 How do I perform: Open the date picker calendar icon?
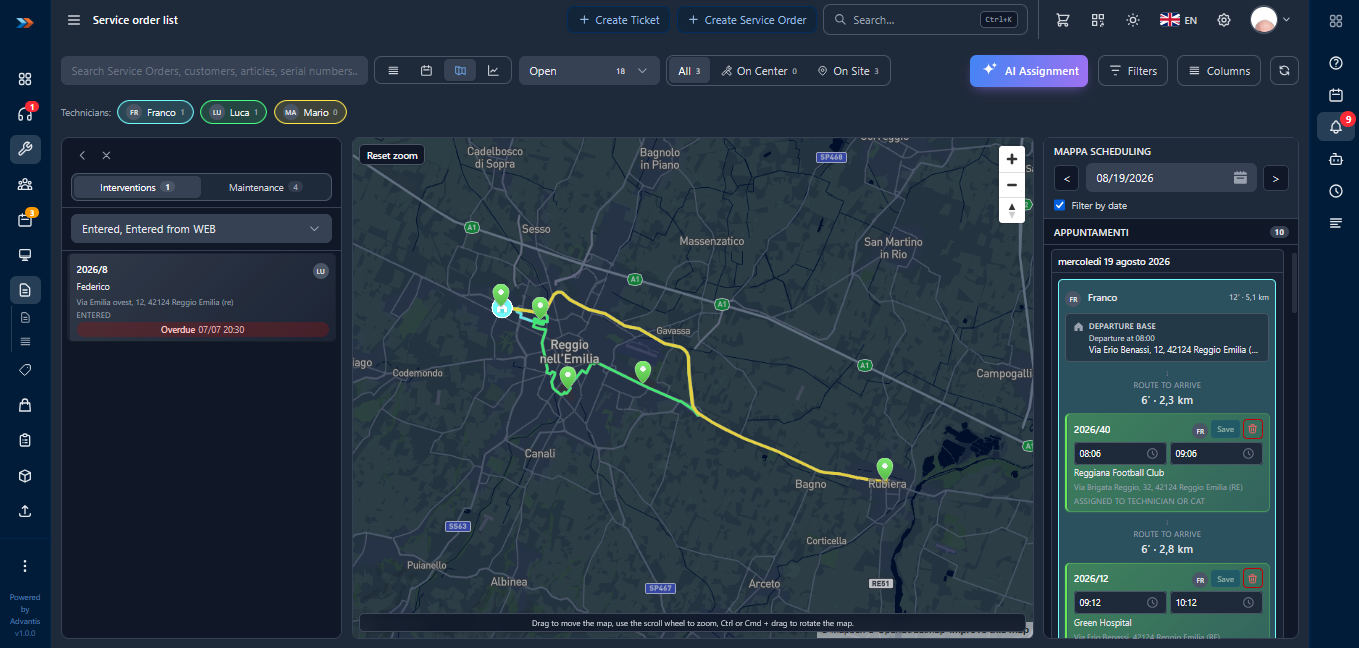click(1240, 178)
